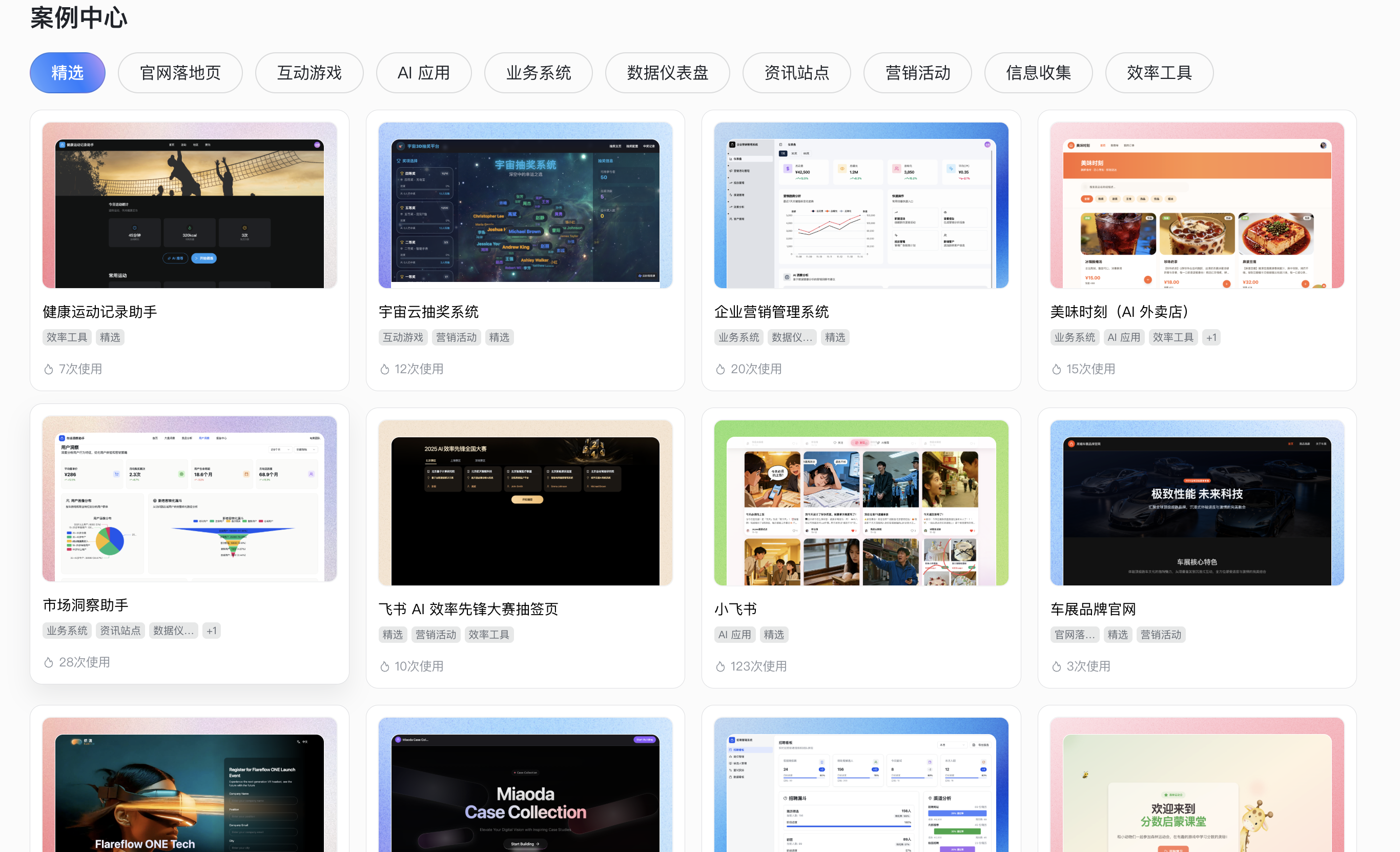The width and height of the screenshot is (1400, 852).
Task: Click the flame icon next to 123次使用
Action: pos(720,667)
